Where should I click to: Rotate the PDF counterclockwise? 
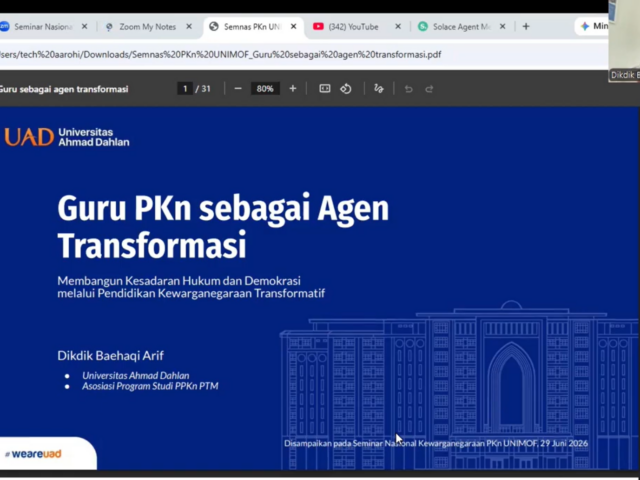346,89
